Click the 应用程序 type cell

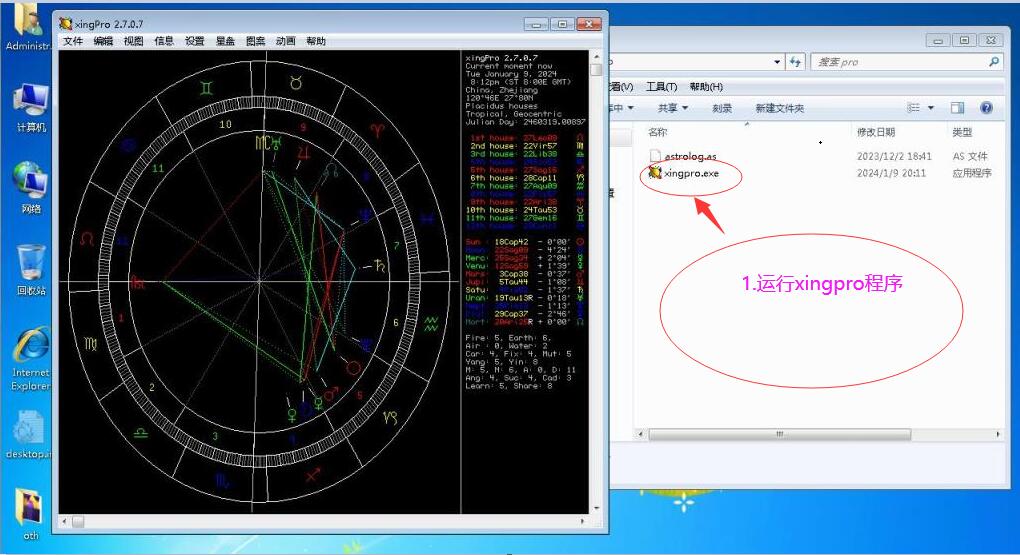[972, 173]
